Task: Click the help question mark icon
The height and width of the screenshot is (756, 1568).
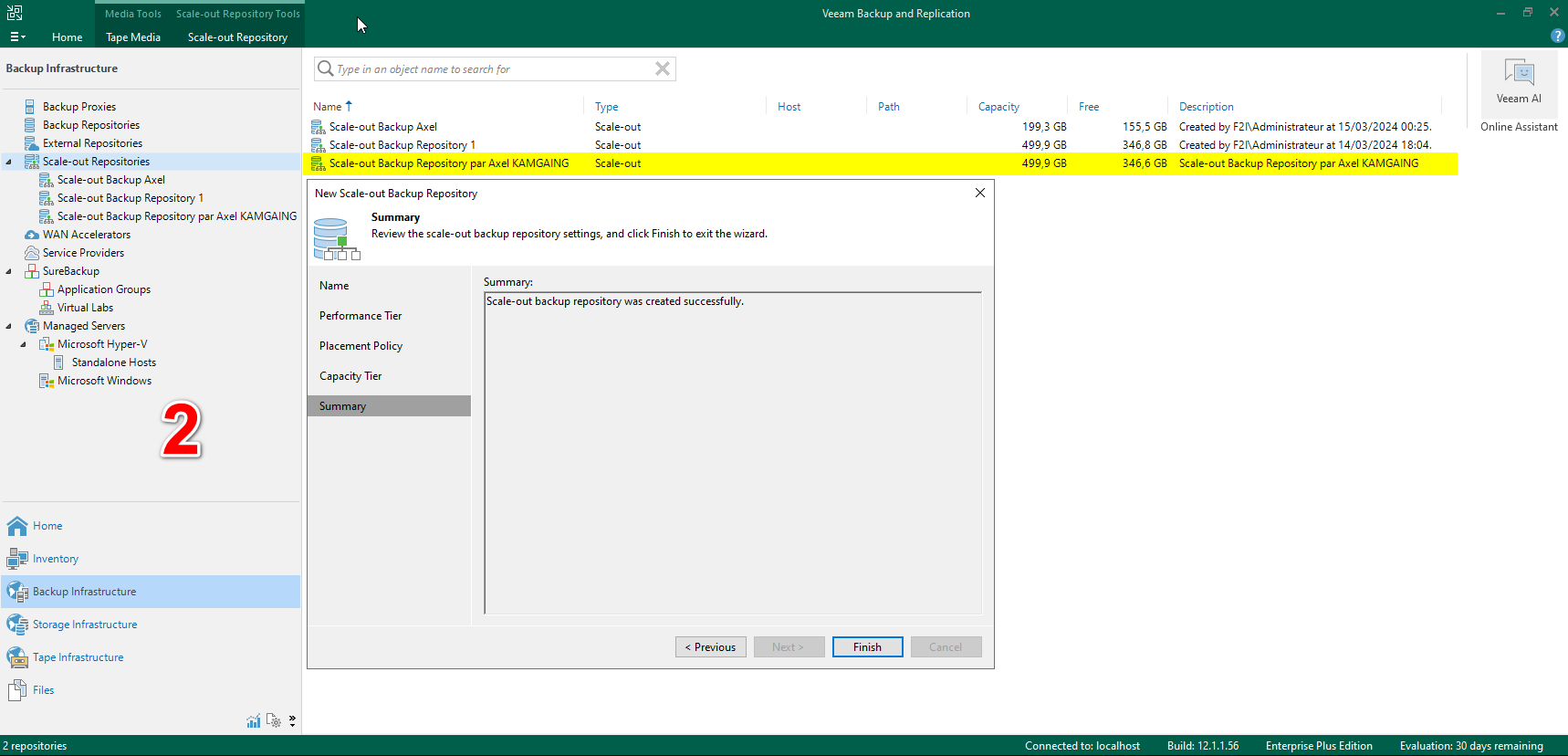Action: click(x=1557, y=36)
